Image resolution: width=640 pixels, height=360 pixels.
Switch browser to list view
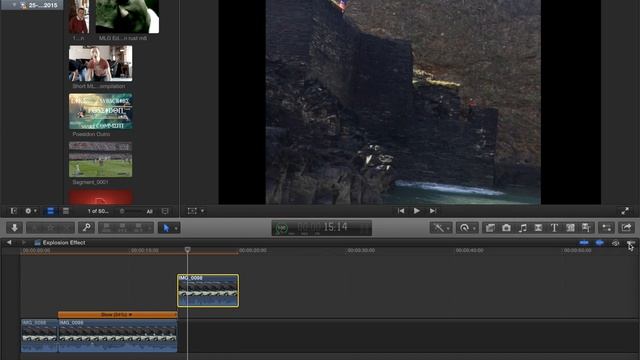point(66,211)
